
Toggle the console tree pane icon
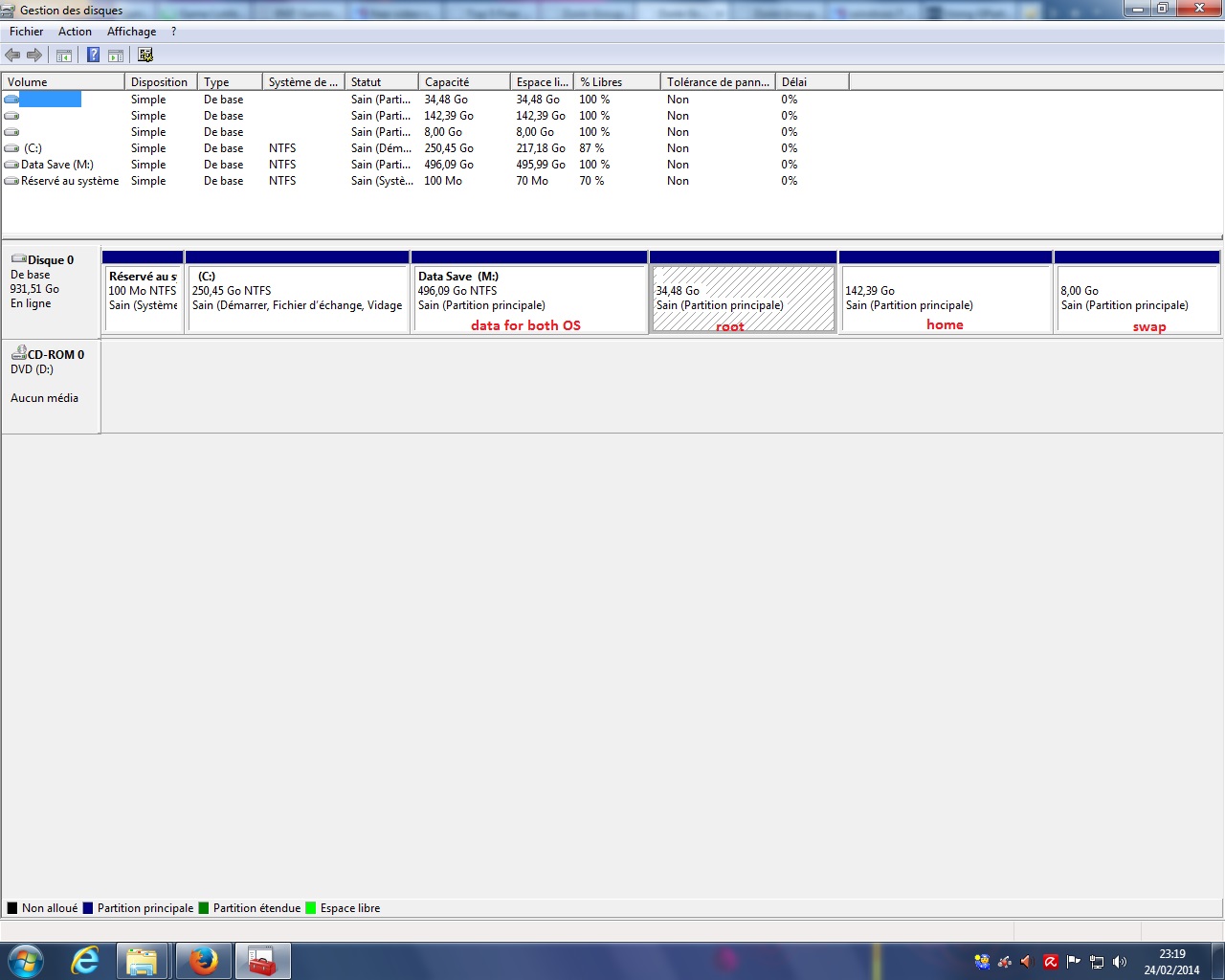[x=64, y=56]
